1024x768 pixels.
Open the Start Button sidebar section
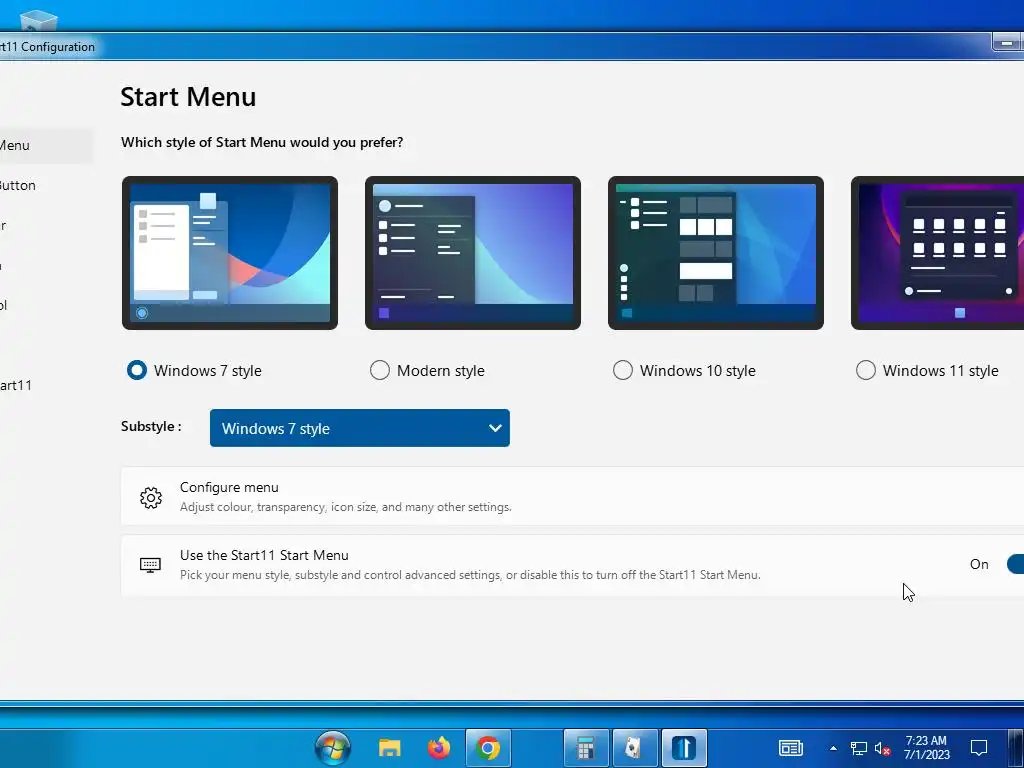(46, 185)
